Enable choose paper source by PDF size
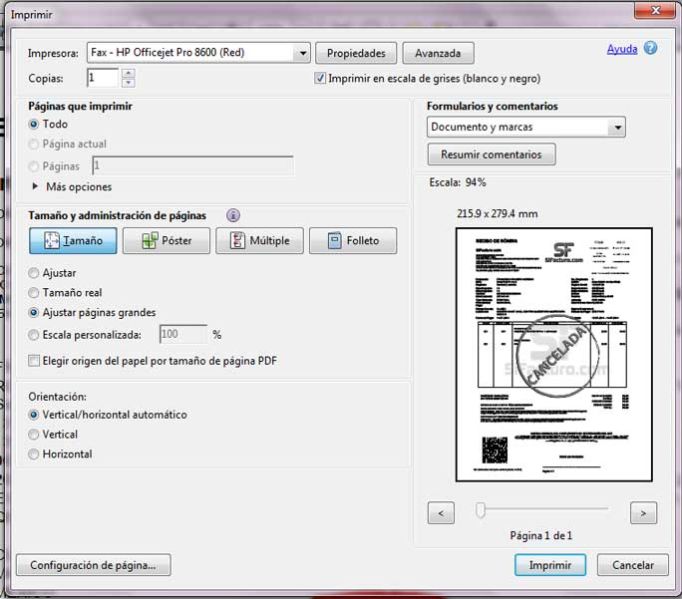This screenshot has height=599, width=682. pyautogui.click(x=35, y=360)
